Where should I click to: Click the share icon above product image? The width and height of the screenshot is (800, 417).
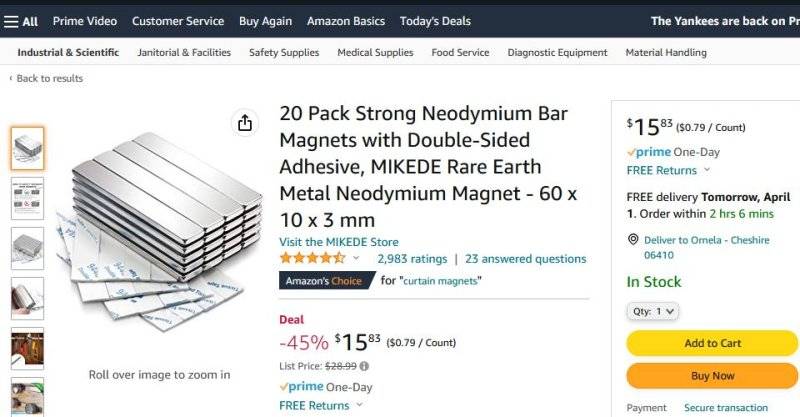244,123
